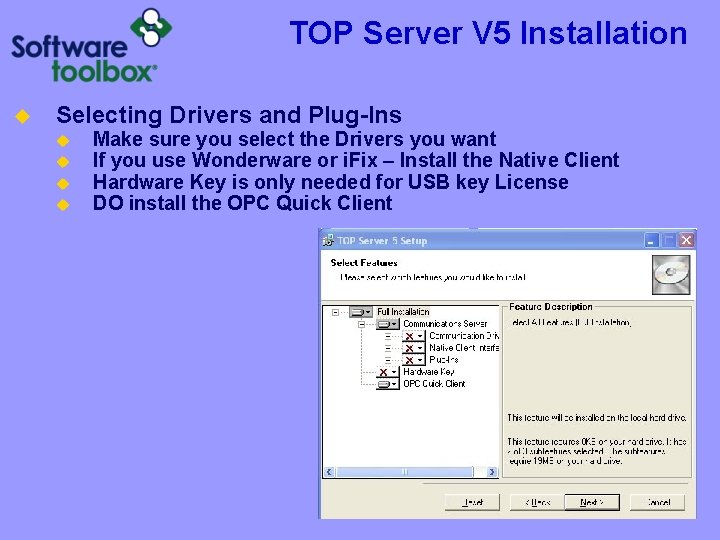The width and height of the screenshot is (720, 540).
Task: Minimize the TOP Server 5 Setup window
Action: click(651, 240)
